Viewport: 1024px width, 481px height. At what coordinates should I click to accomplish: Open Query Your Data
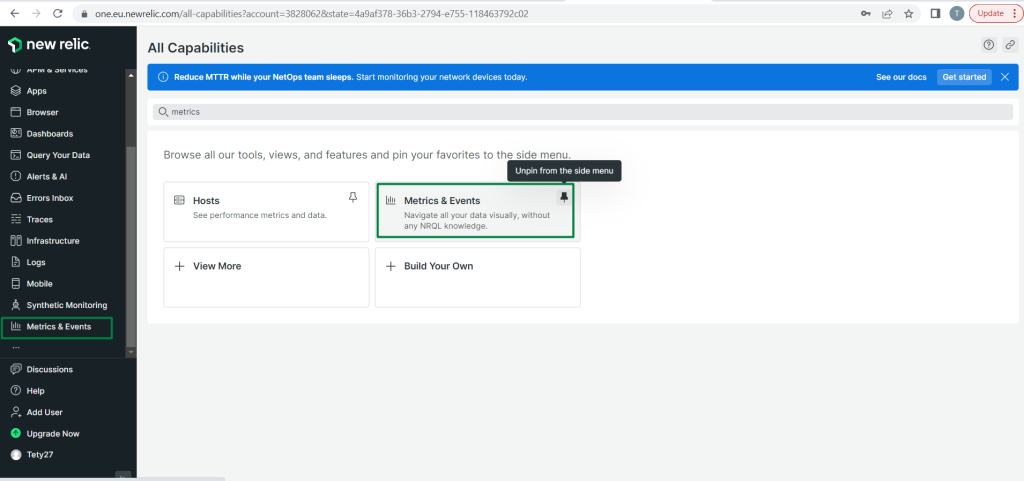click(x=58, y=155)
